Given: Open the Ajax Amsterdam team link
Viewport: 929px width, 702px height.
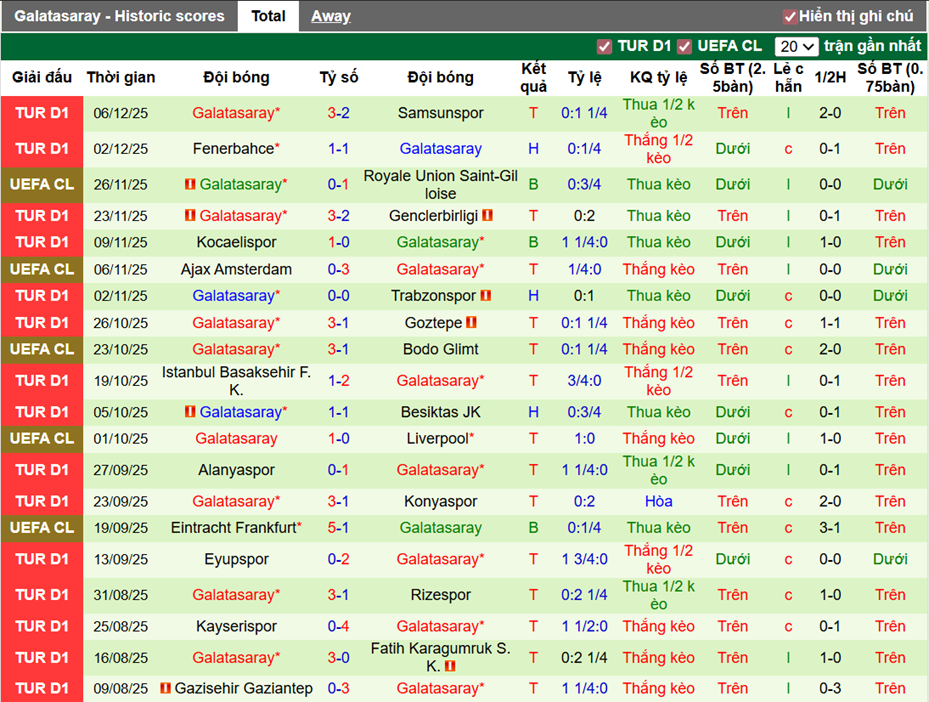Looking at the screenshot, I should click(236, 269).
